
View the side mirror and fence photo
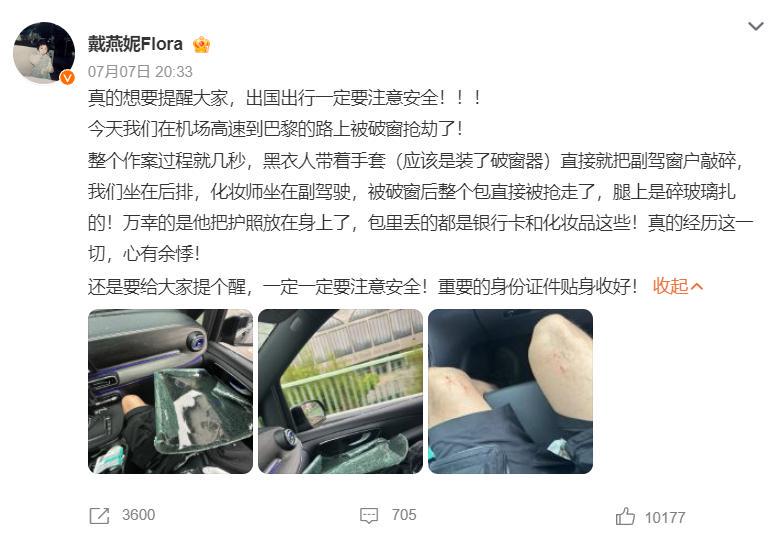340,391
